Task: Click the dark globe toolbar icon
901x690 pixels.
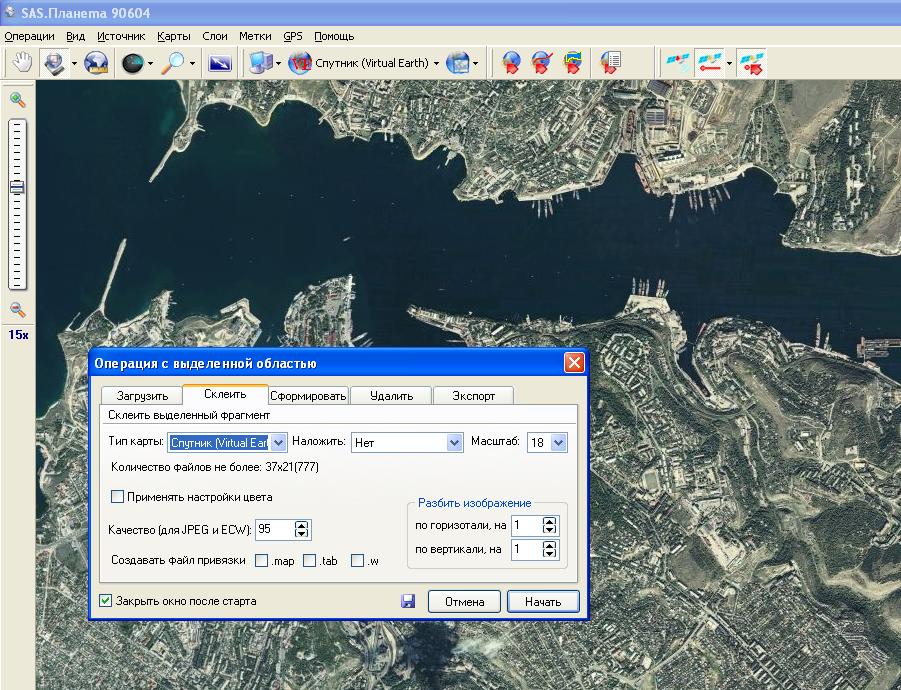Action: pos(131,63)
